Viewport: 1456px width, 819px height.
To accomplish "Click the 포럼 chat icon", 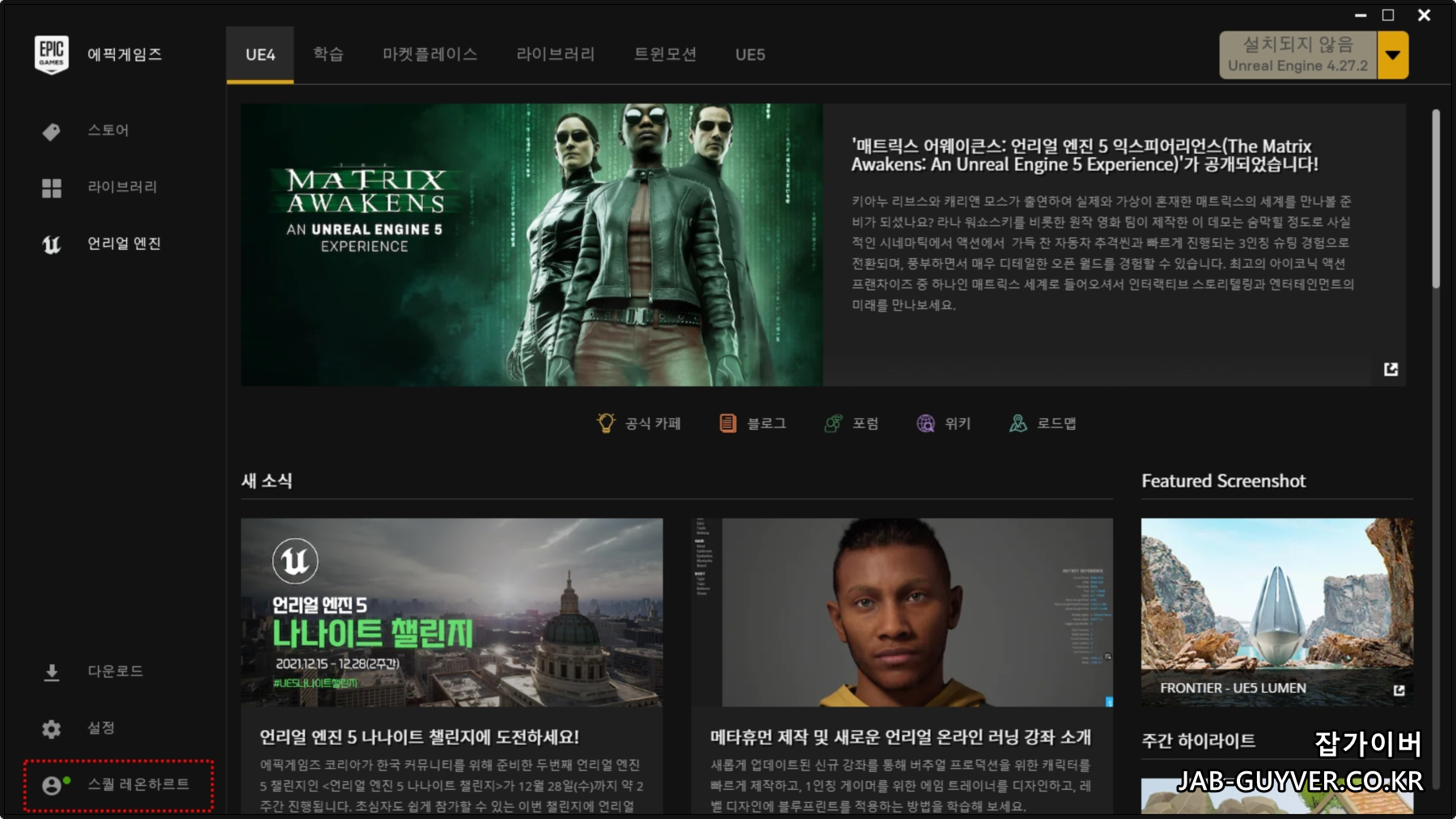I will [x=833, y=423].
